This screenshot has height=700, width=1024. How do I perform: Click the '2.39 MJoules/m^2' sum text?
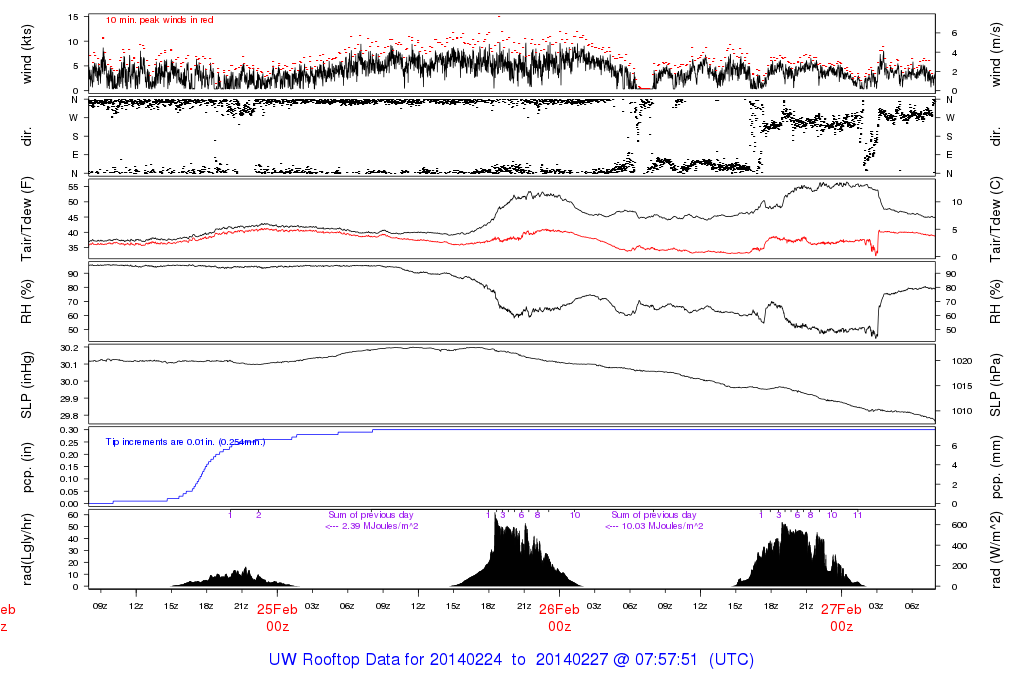coord(380,526)
